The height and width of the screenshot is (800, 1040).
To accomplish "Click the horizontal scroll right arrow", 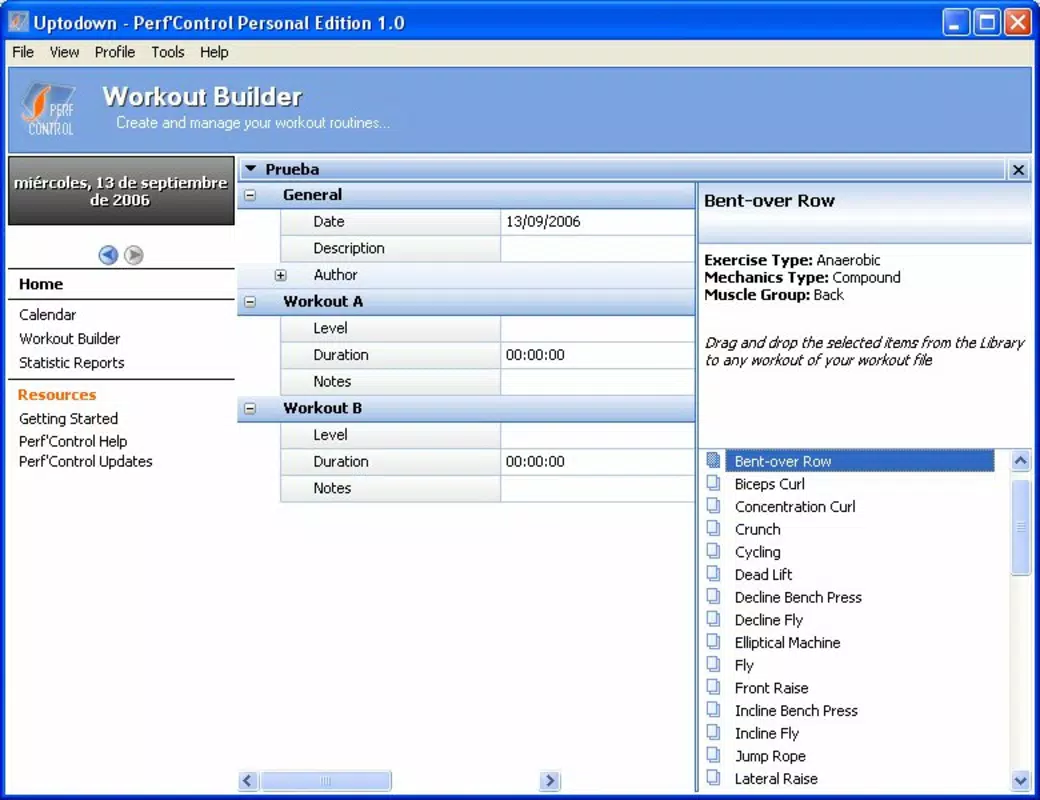I will (x=550, y=781).
